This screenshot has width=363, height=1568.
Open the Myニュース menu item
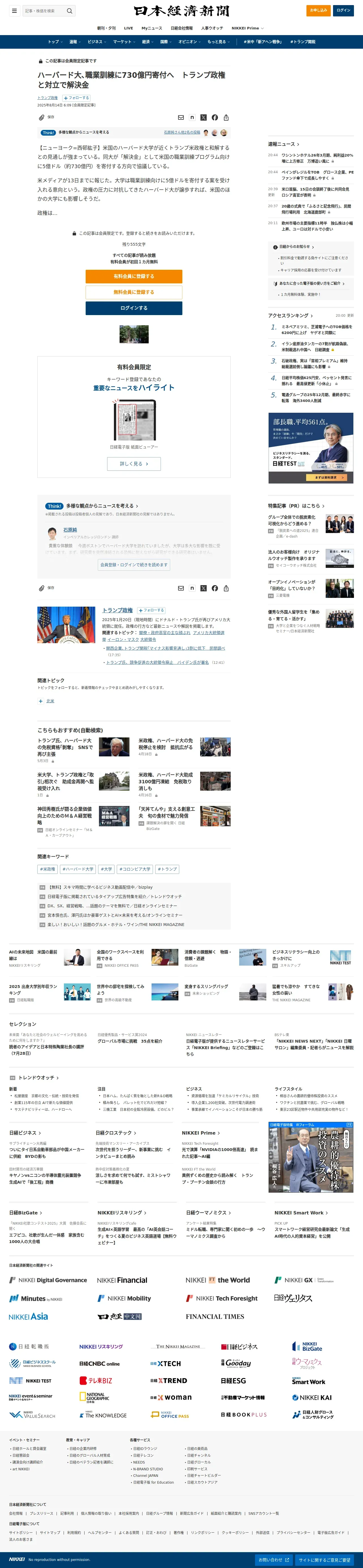coord(152,28)
